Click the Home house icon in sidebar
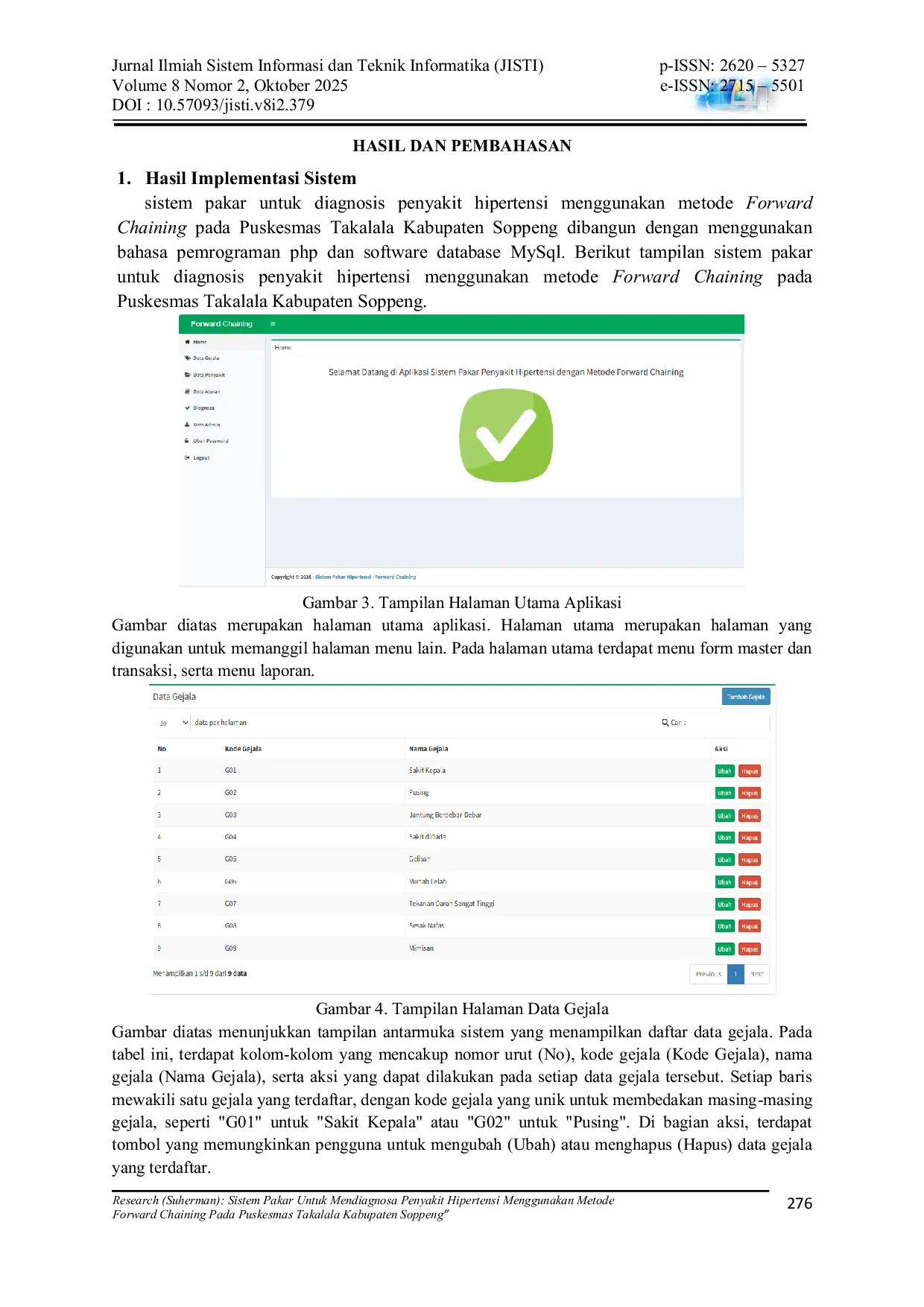The image size is (924, 1307). tap(188, 342)
